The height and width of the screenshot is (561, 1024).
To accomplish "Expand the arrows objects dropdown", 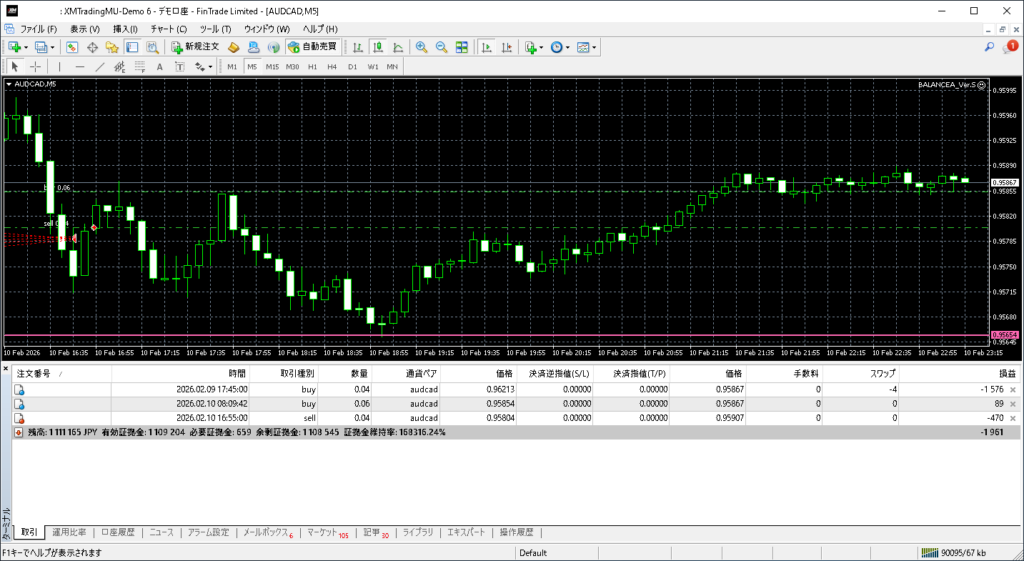I will point(210,67).
